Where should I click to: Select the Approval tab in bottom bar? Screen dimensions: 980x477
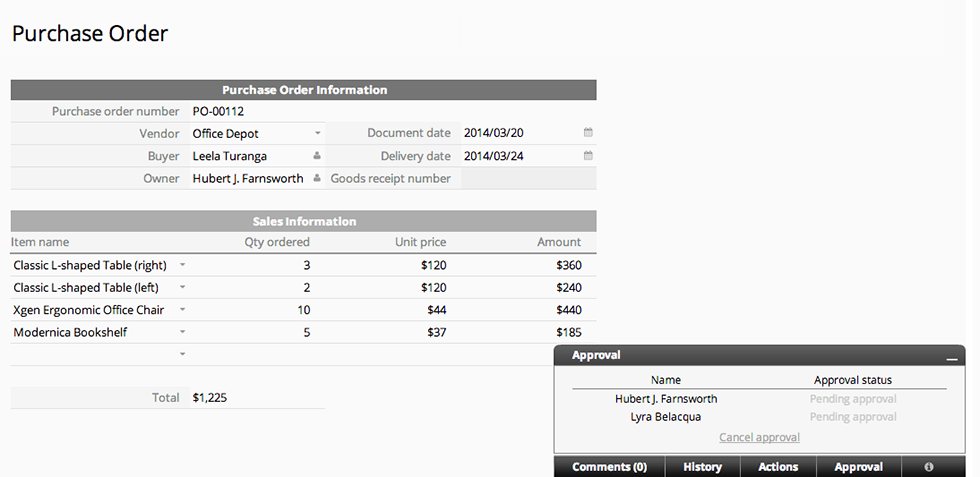[x=858, y=467]
